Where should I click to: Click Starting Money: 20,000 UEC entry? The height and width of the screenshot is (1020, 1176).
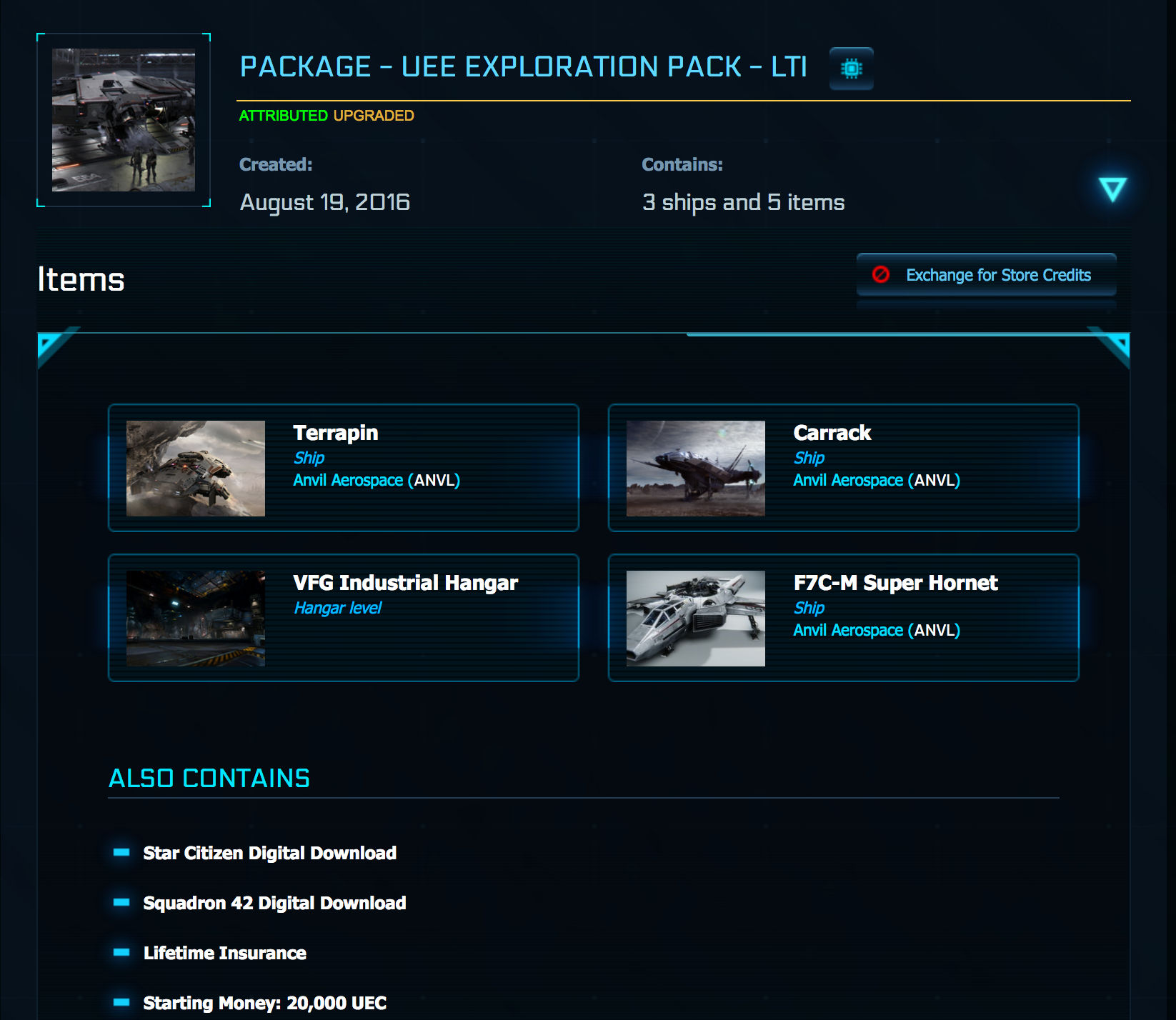pyautogui.click(x=265, y=1003)
